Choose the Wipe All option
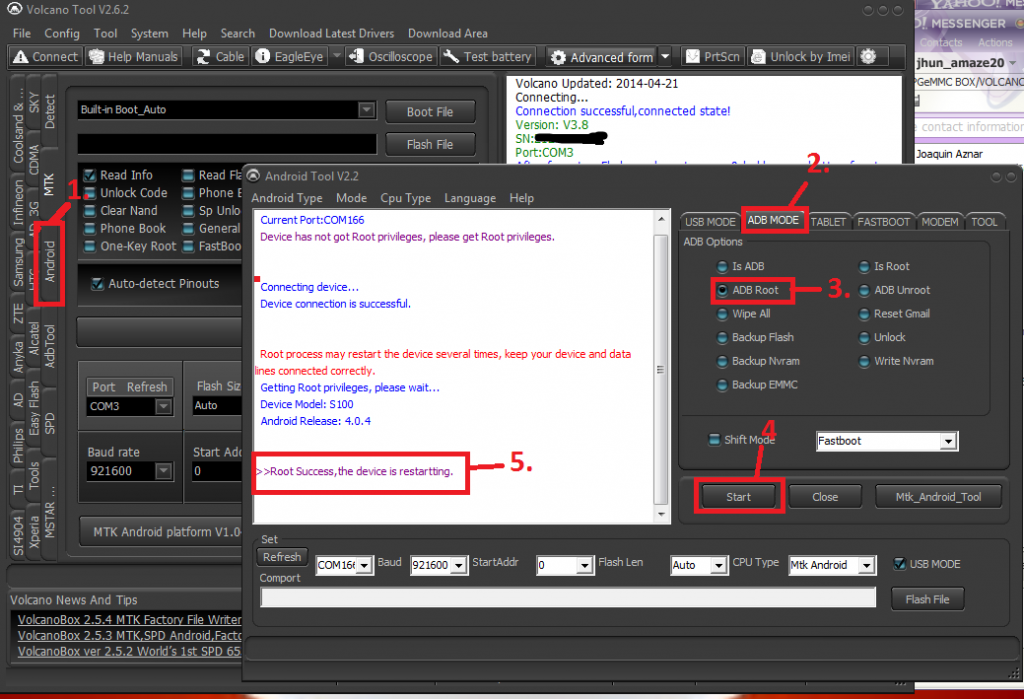Screen dimensions: 1024x699 [722, 314]
